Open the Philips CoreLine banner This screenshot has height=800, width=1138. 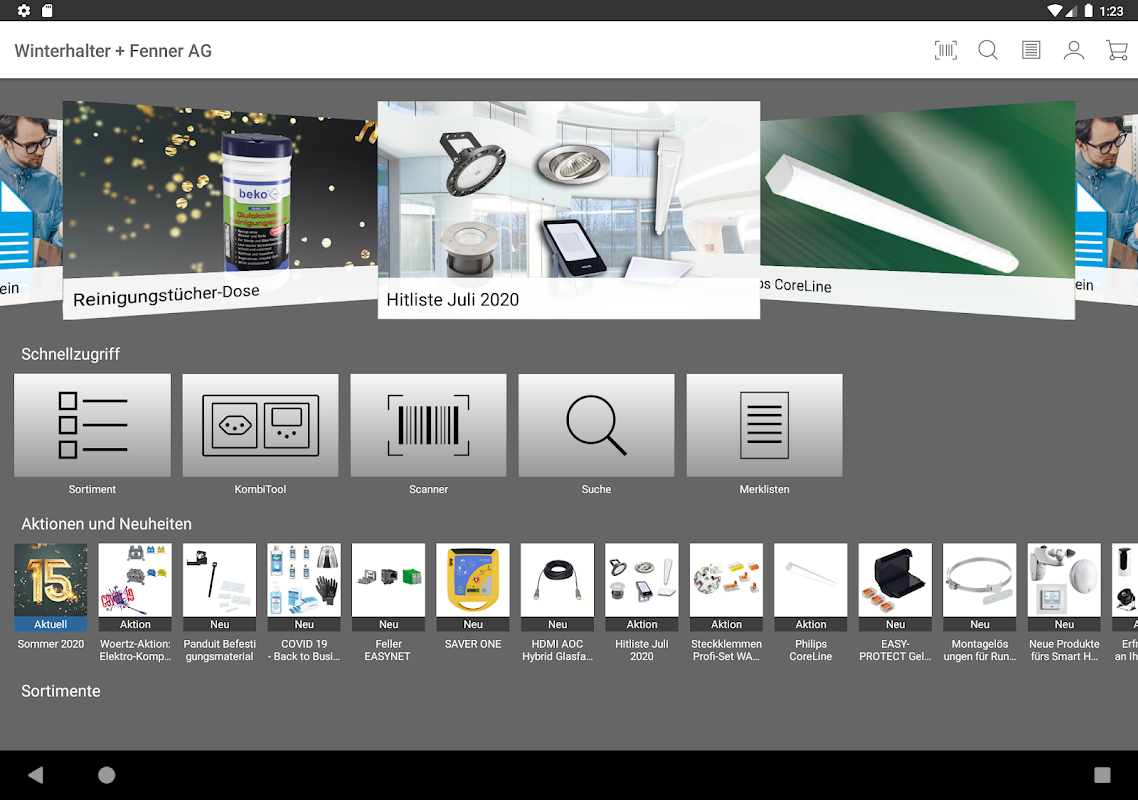pyautogui.click(x=917, y=210)
